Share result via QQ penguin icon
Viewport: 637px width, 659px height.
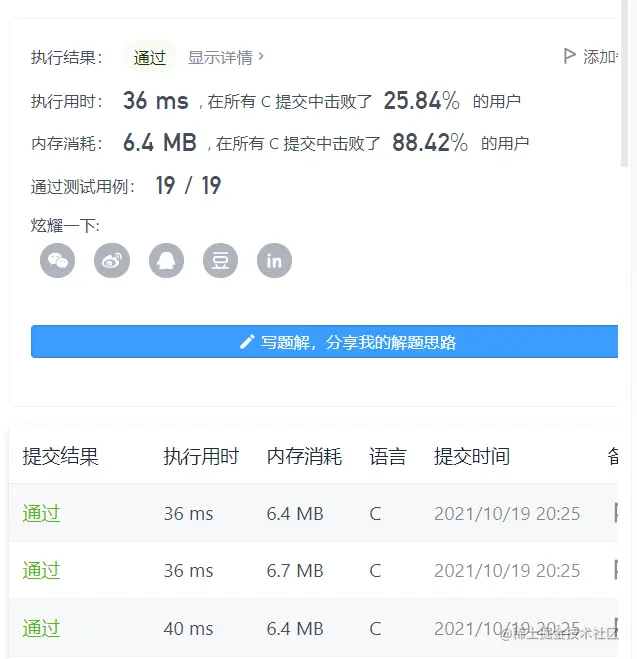(x=166, y=261)
